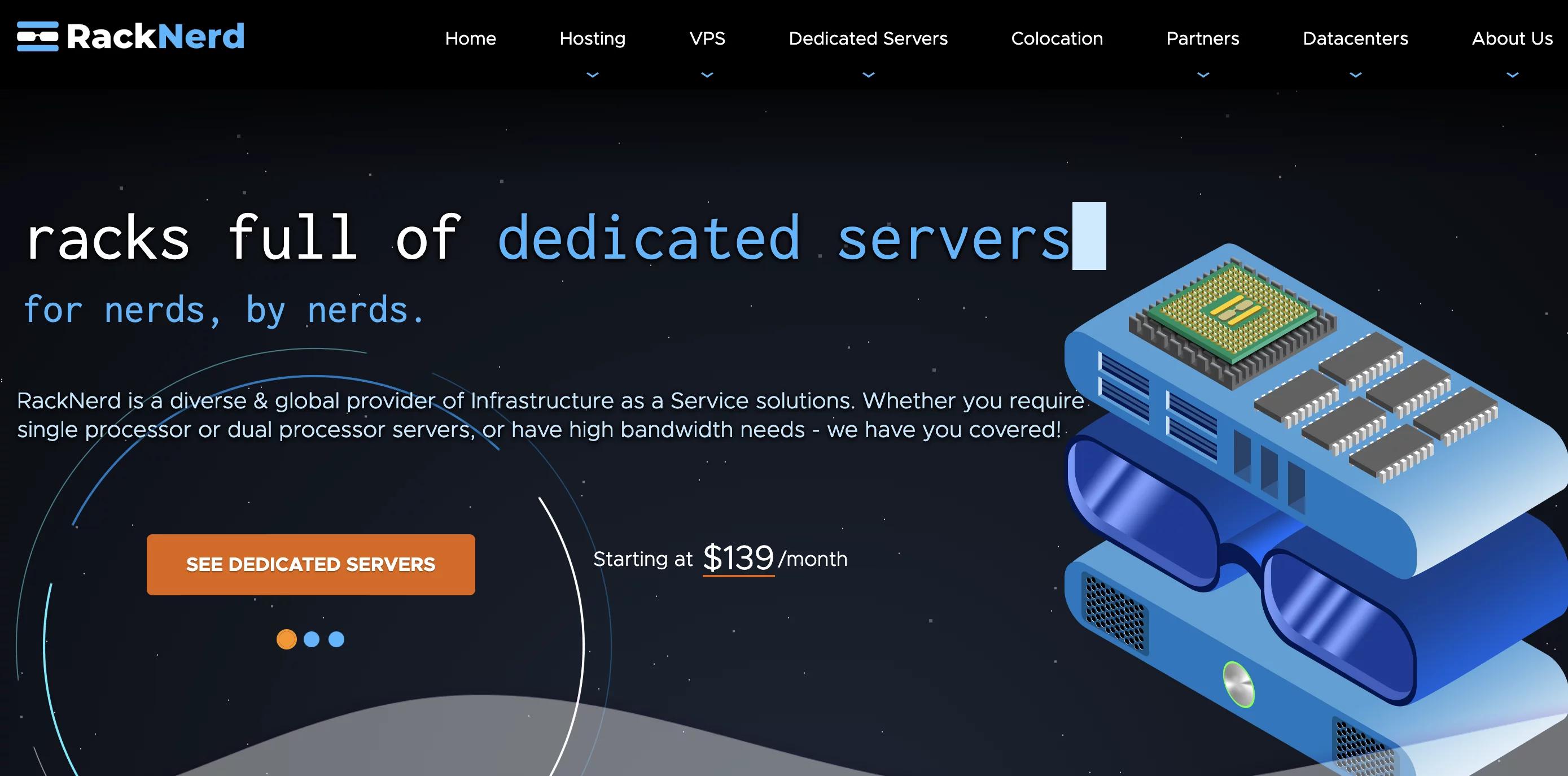
Task: Select the orange first slide dot
Action: pyautogui.click(x=287, y=639)
